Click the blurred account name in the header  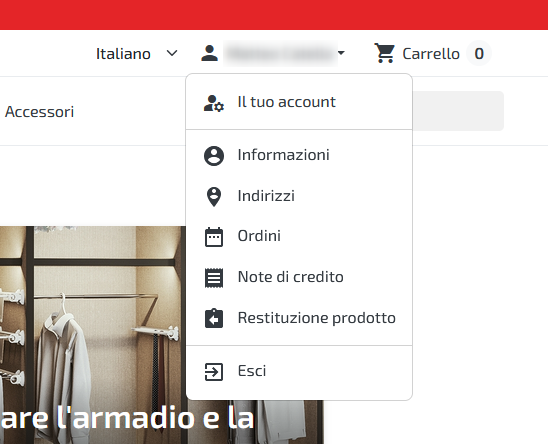point(280,53)
